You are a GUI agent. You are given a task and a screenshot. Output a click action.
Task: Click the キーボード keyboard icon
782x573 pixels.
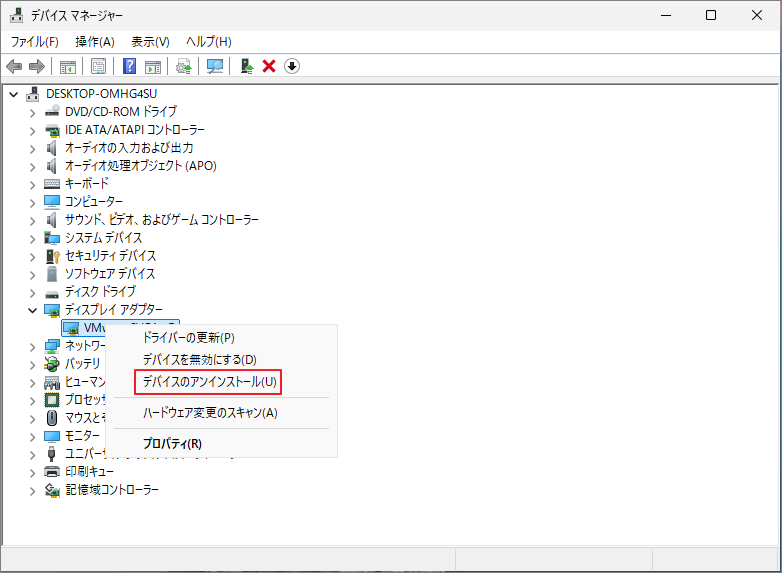(52, 184)
